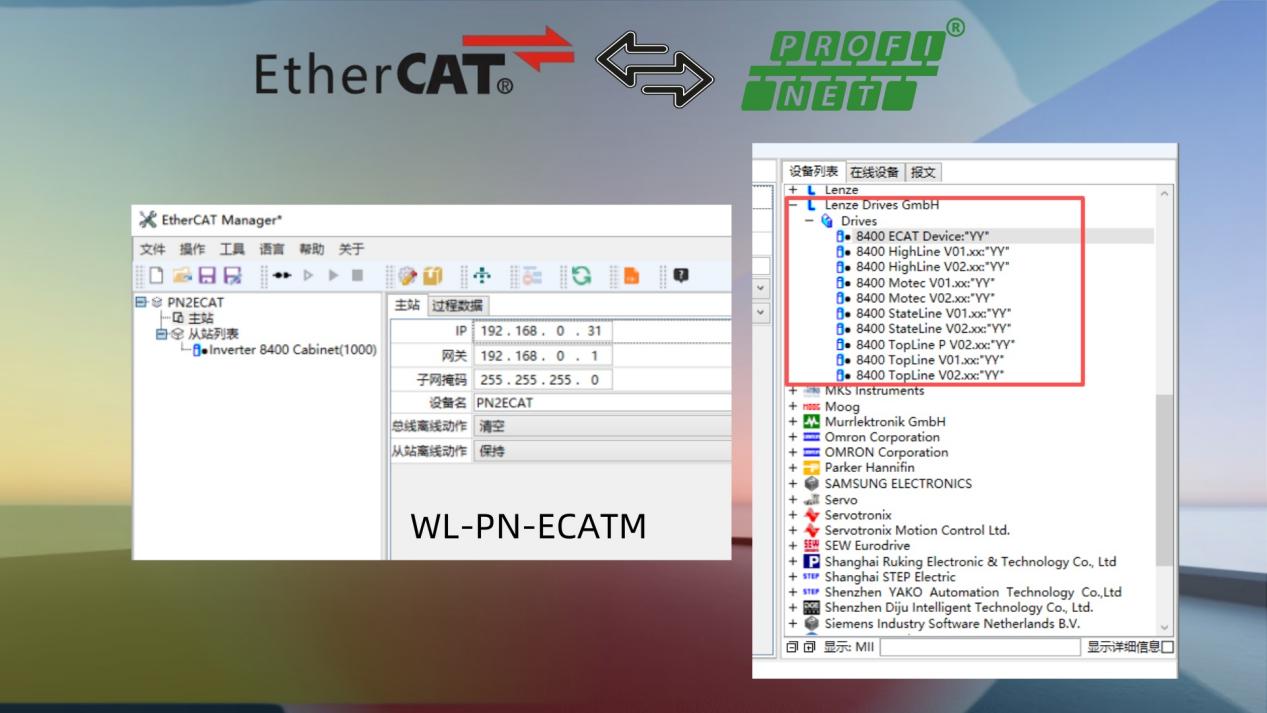Click the edit pencil toolbar icon

(407, 275)
